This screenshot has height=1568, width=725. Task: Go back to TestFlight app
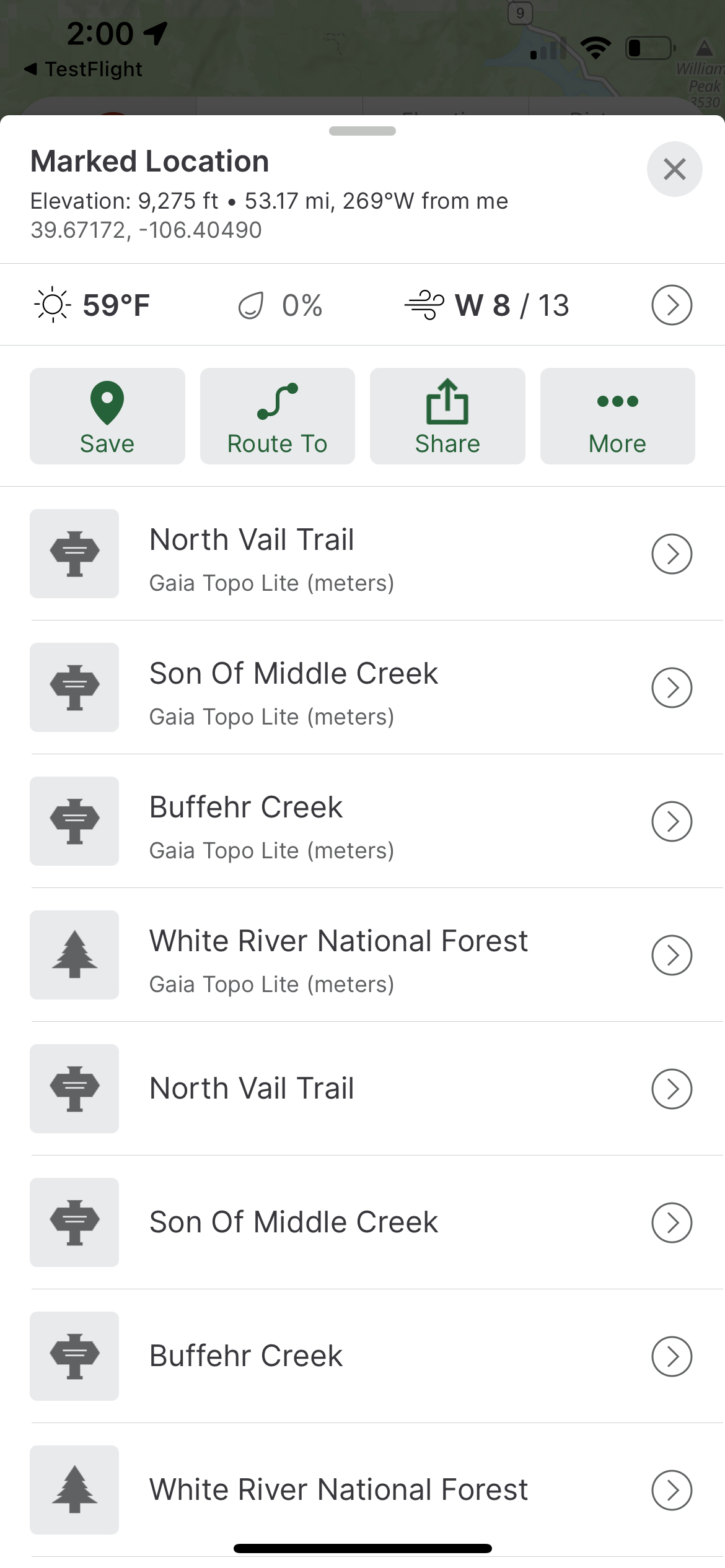tap(84, 69)
